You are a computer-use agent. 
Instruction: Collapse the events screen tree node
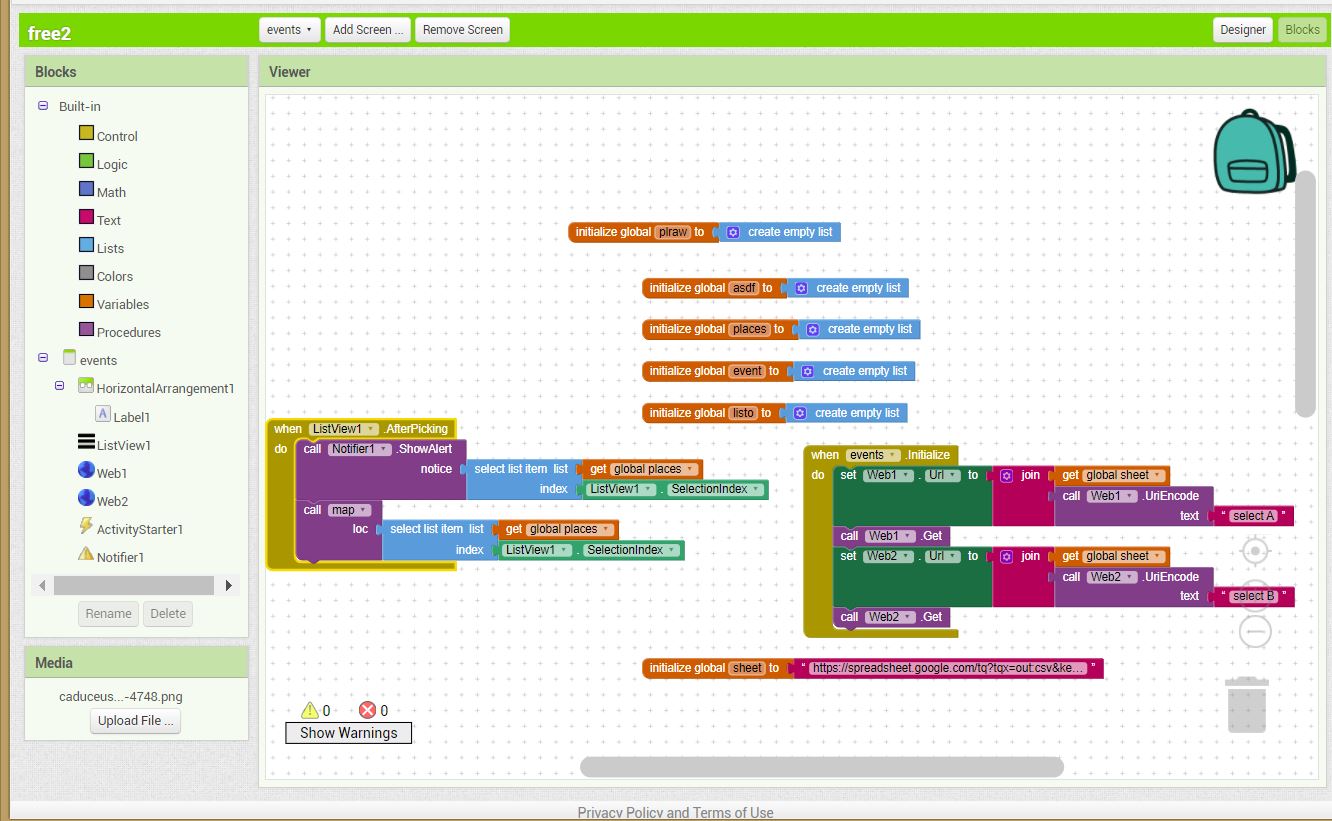point(43,357)
